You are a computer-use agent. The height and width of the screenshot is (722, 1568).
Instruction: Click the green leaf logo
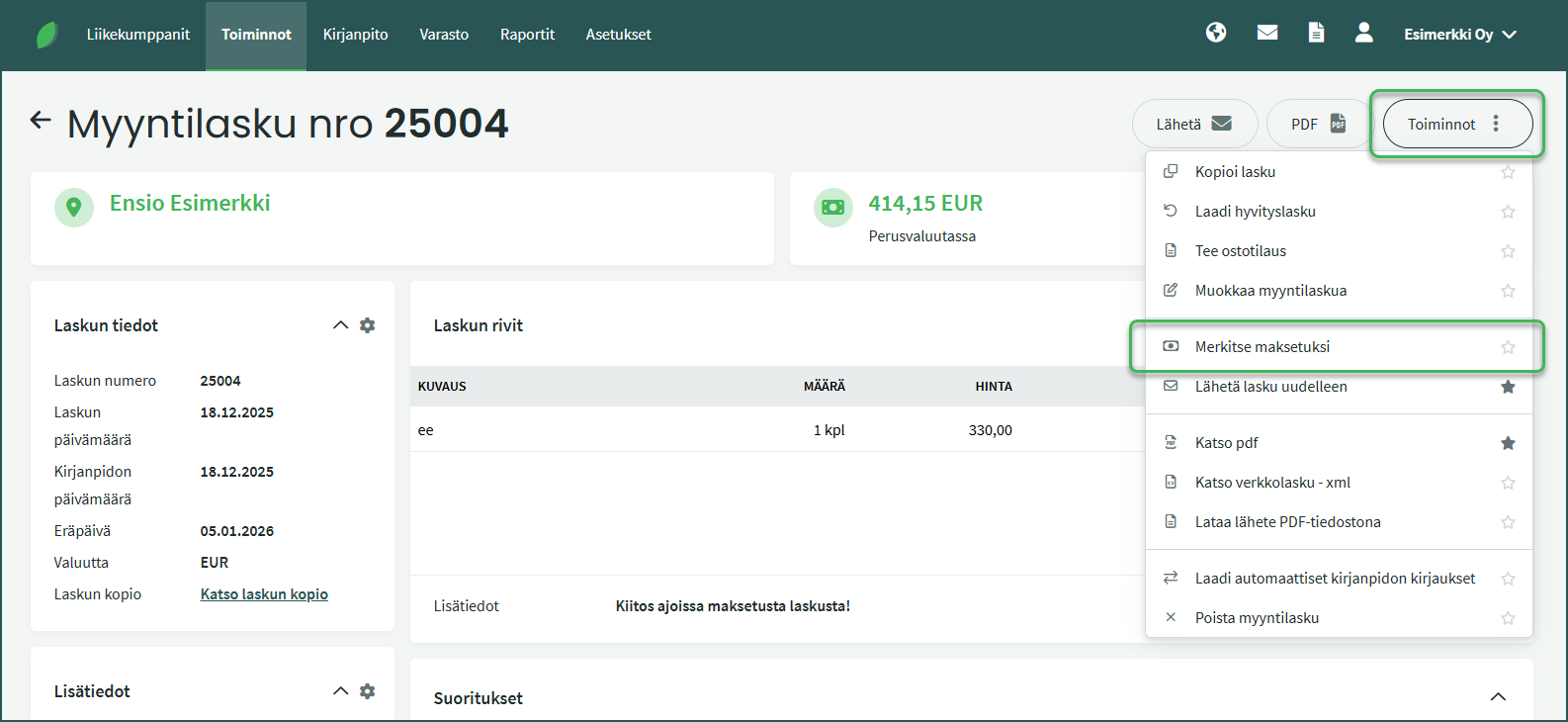coord(46,35)
